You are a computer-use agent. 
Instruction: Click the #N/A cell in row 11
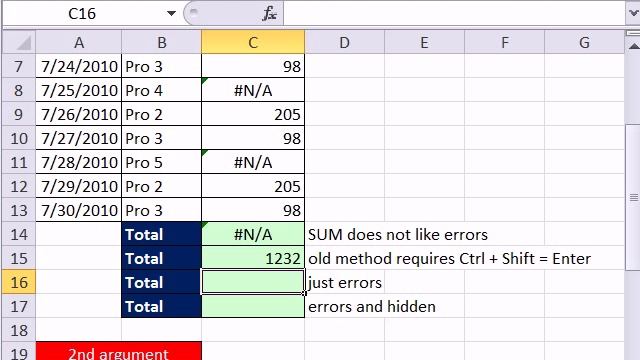pyautogui.click(x=253, y=162)
